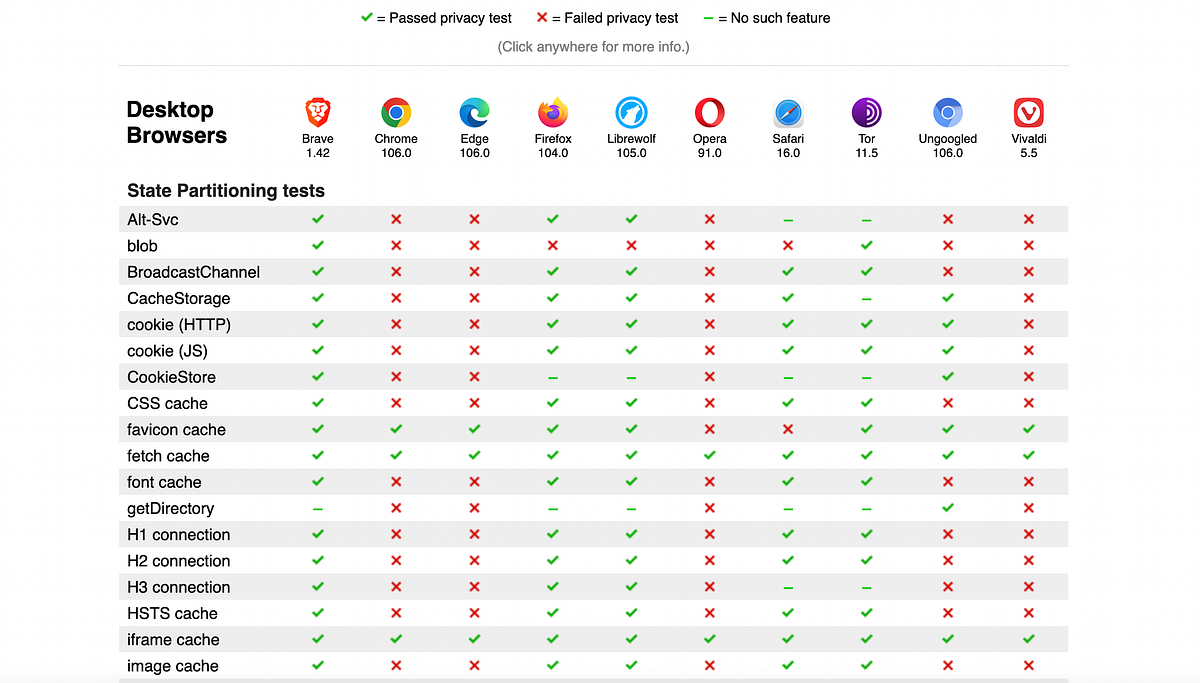Image resolution: width=1200 pixels, height=683 pixels.
Task: Click Safari's dash for CacheStorage
Action: [788, 297]
